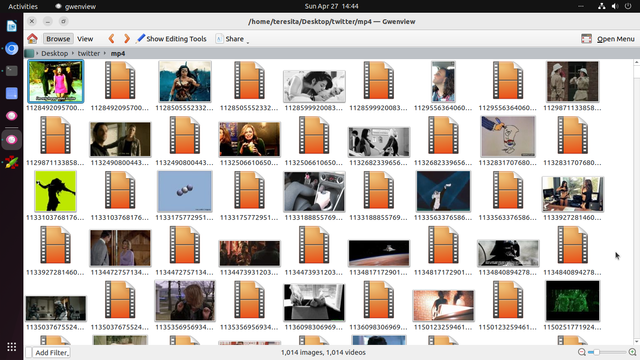Click the zoom out magnifier icon
This screenshot has height=360, width=640.
pyautogui.click(x=582, y=352)
